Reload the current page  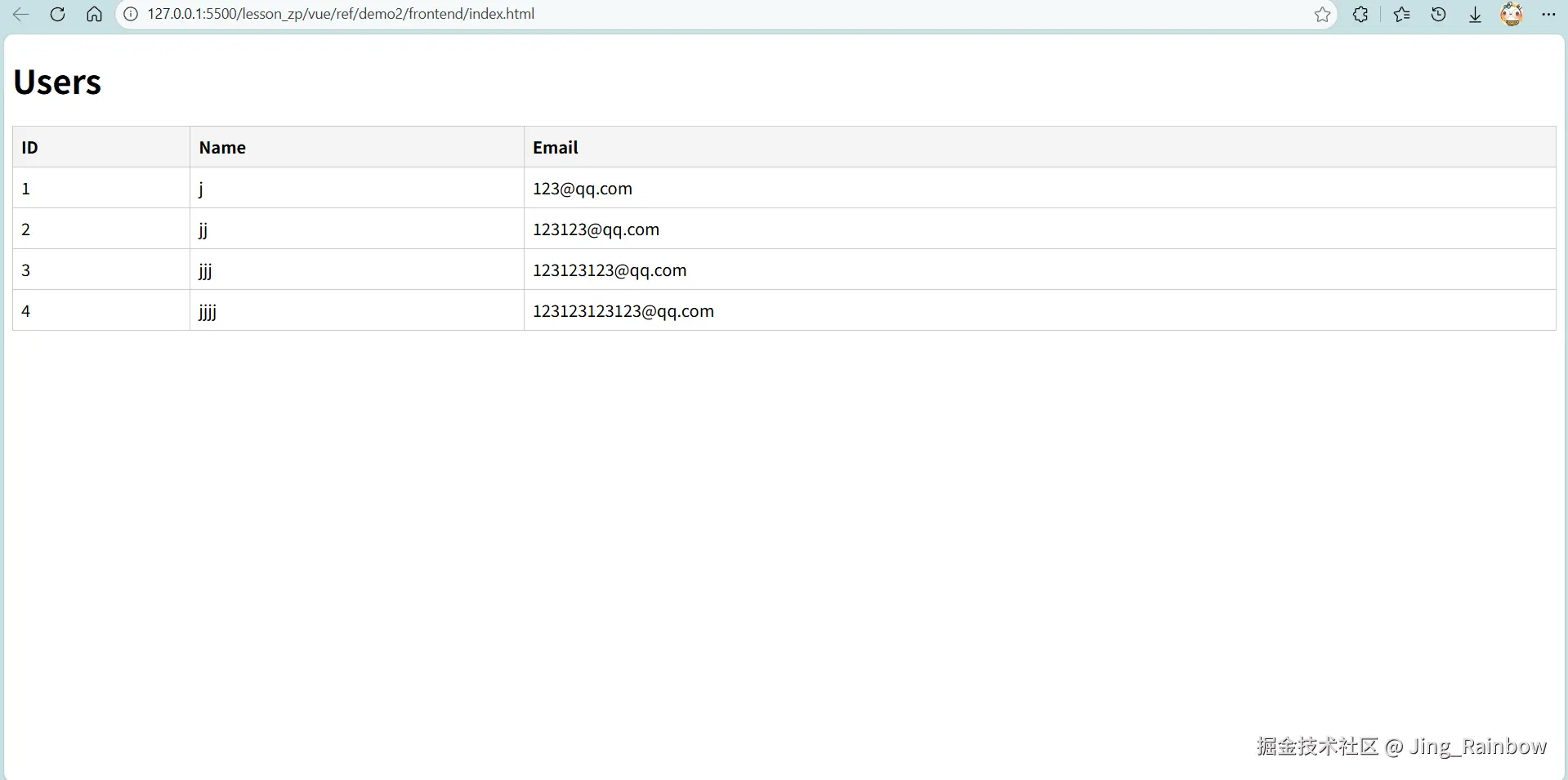click(57, 14)
